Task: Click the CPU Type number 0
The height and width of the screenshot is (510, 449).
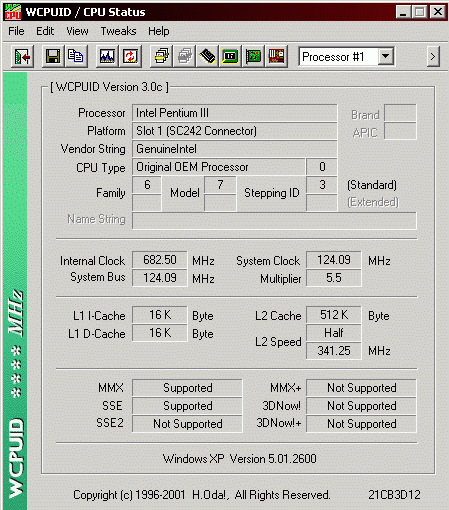Action: pyautogui.click(x=322, y=167)
